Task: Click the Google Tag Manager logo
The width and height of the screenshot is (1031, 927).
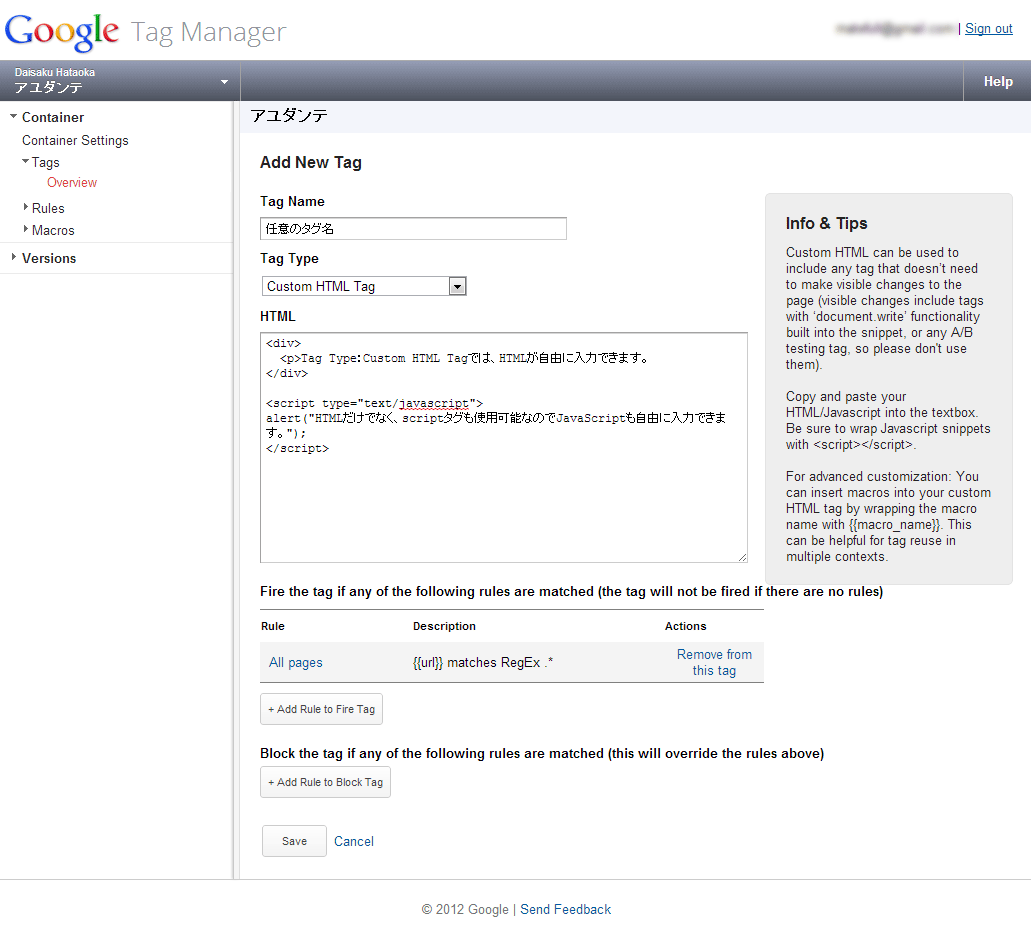Action: 145,31
